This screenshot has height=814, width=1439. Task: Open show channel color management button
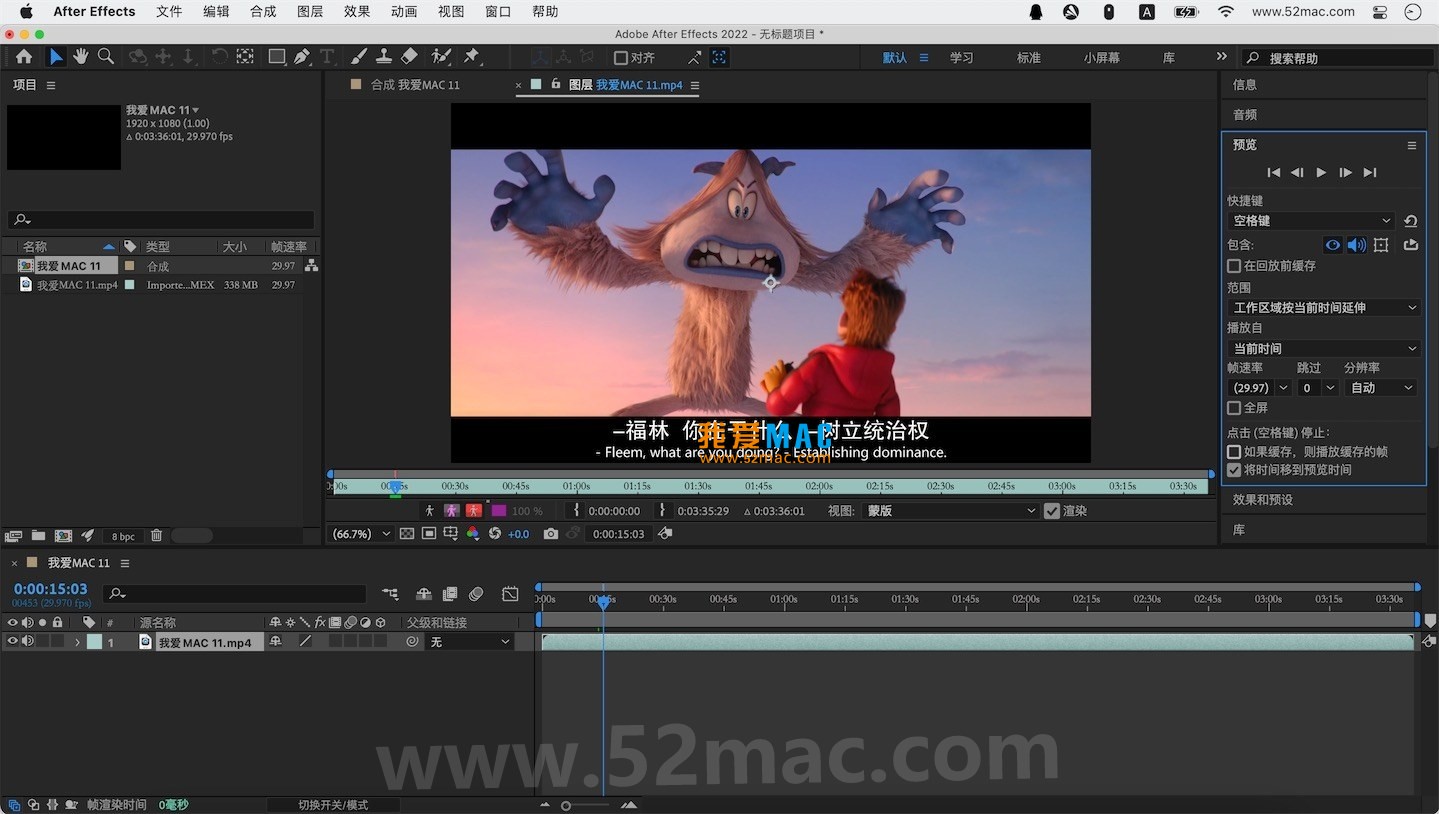coord(473,534)
